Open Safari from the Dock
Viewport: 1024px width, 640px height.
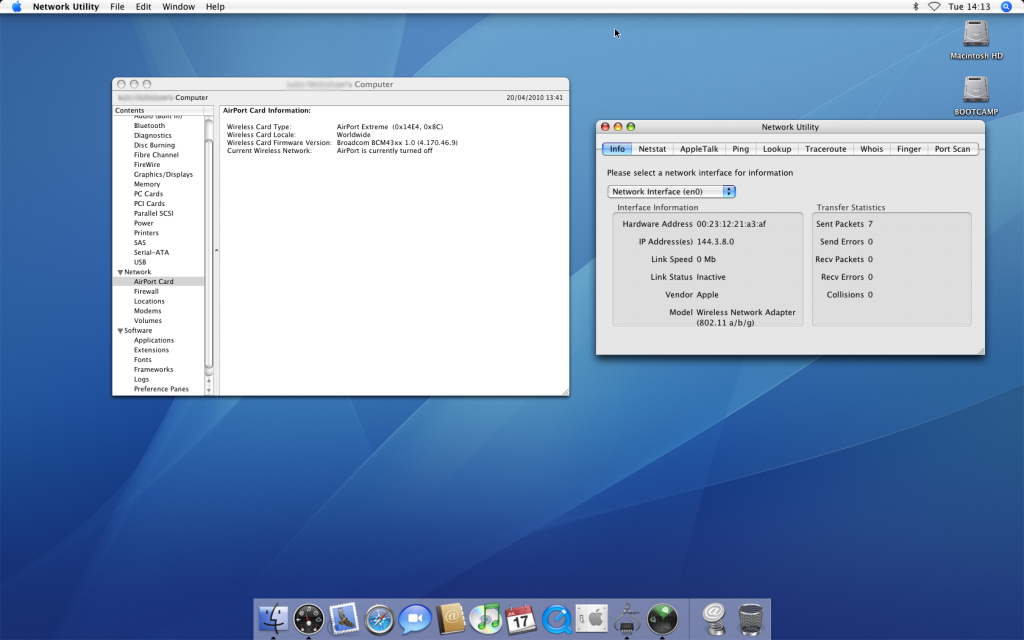click(380, 619)
